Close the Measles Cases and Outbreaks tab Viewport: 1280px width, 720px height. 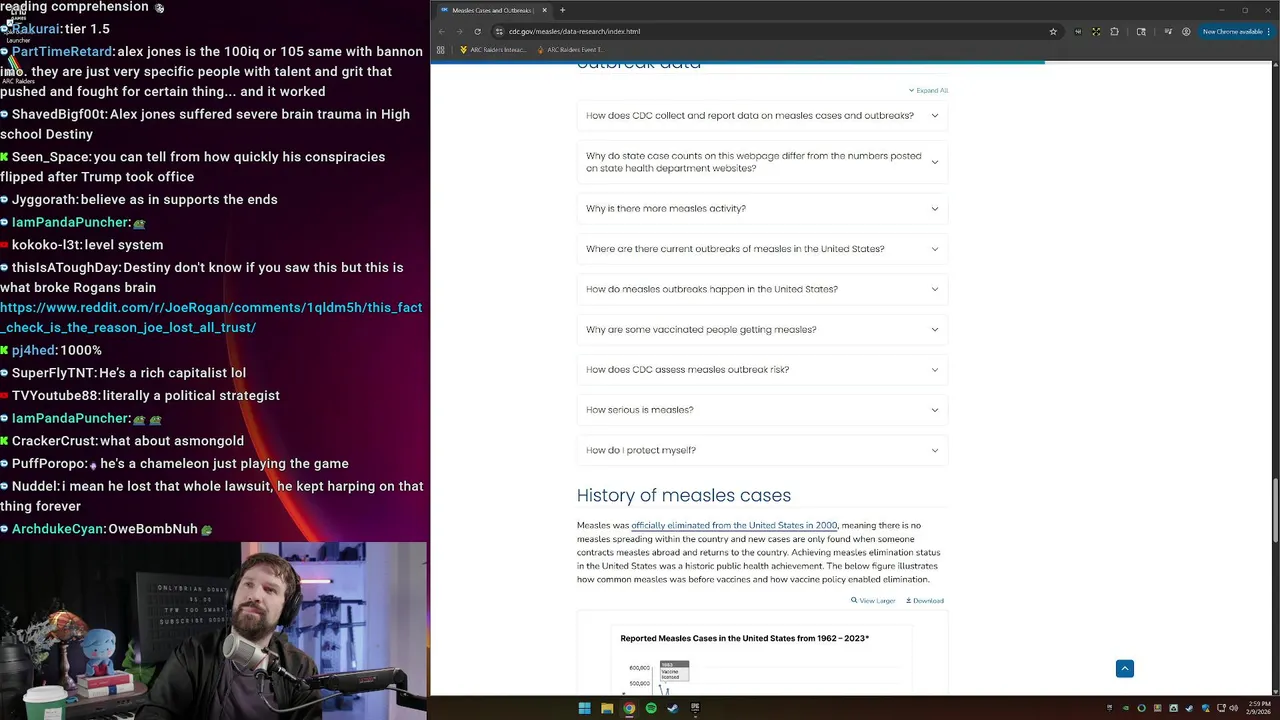[545, 10]
